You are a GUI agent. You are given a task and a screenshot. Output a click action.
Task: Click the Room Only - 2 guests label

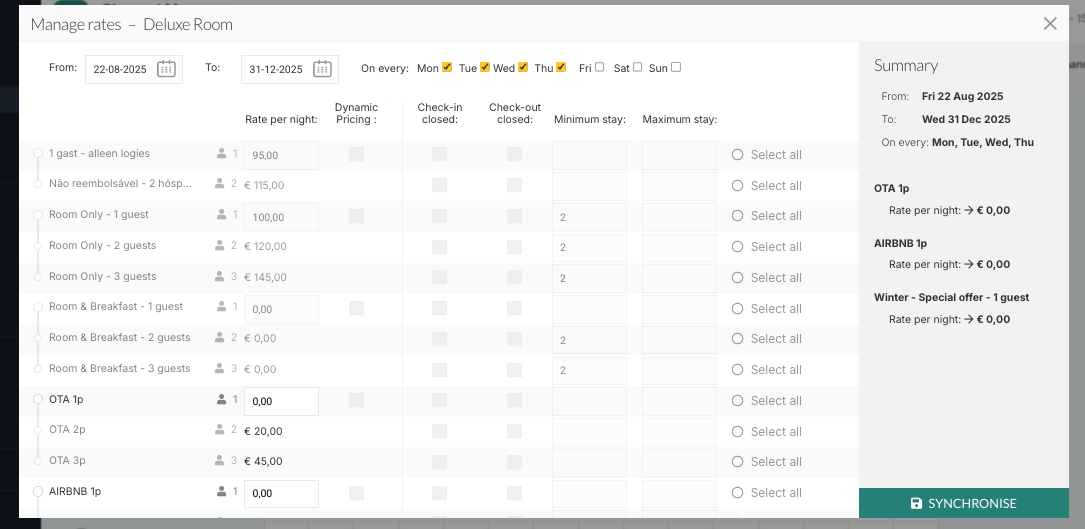(x=102, y=246)
